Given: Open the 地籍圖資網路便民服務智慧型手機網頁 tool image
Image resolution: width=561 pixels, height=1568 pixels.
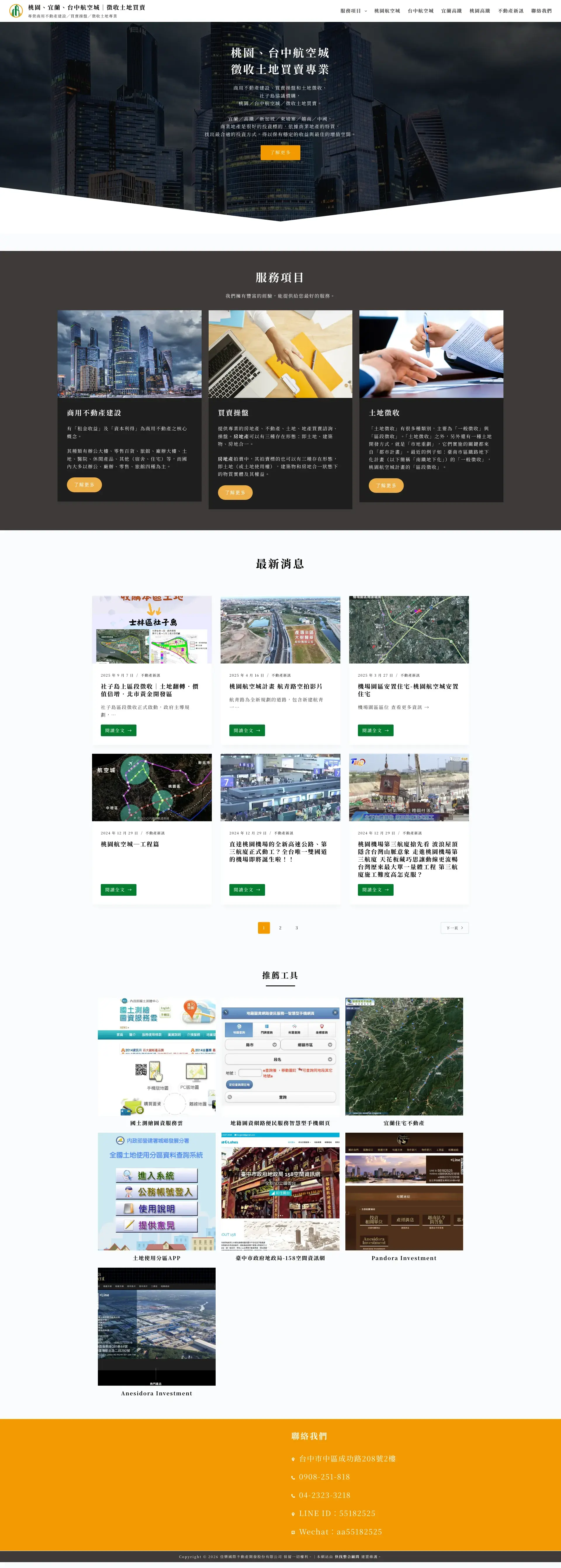Looking at the screenshot, I should (x=280, y=1057).
